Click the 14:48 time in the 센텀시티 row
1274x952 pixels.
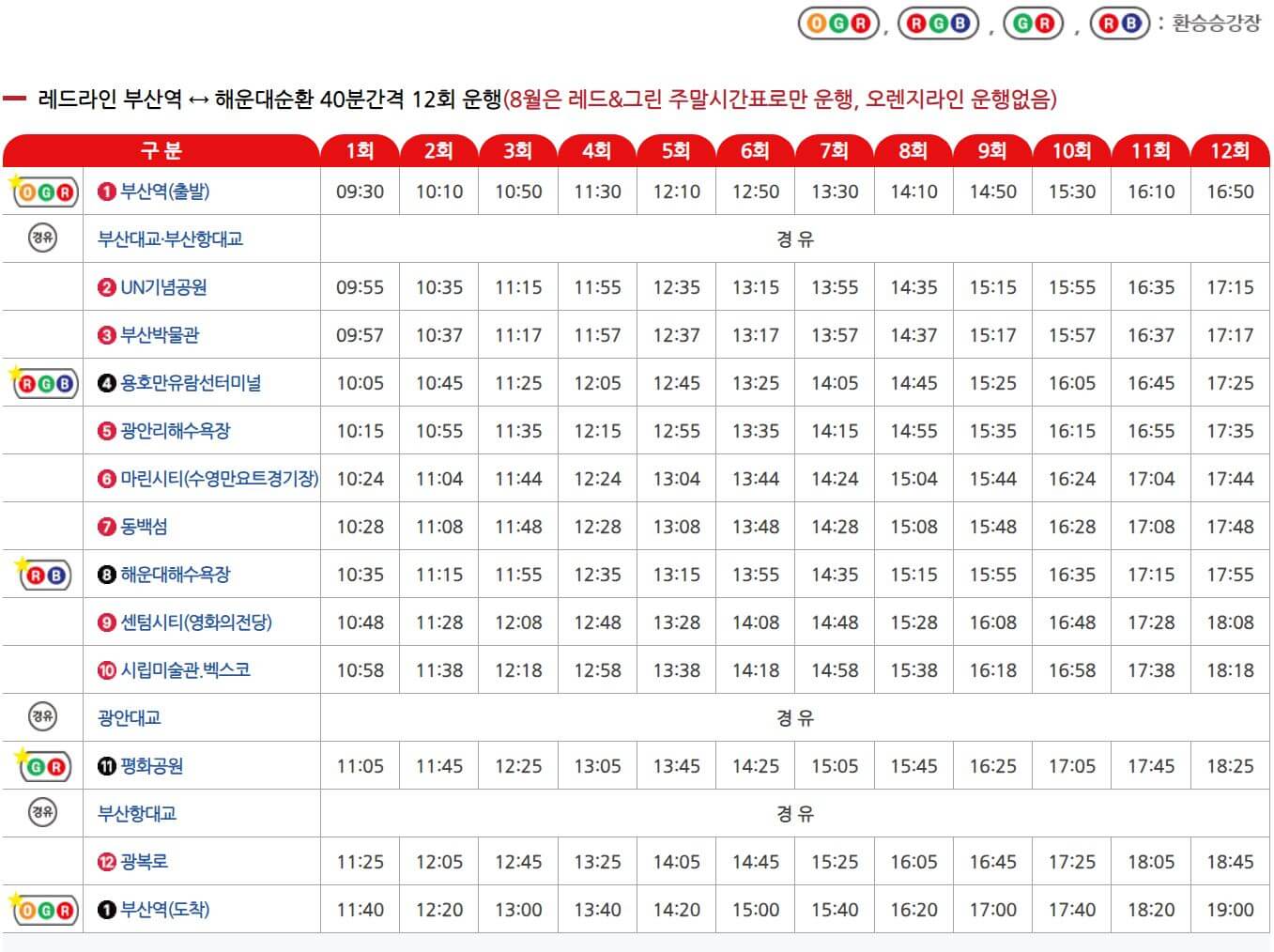tap(835, 622)
